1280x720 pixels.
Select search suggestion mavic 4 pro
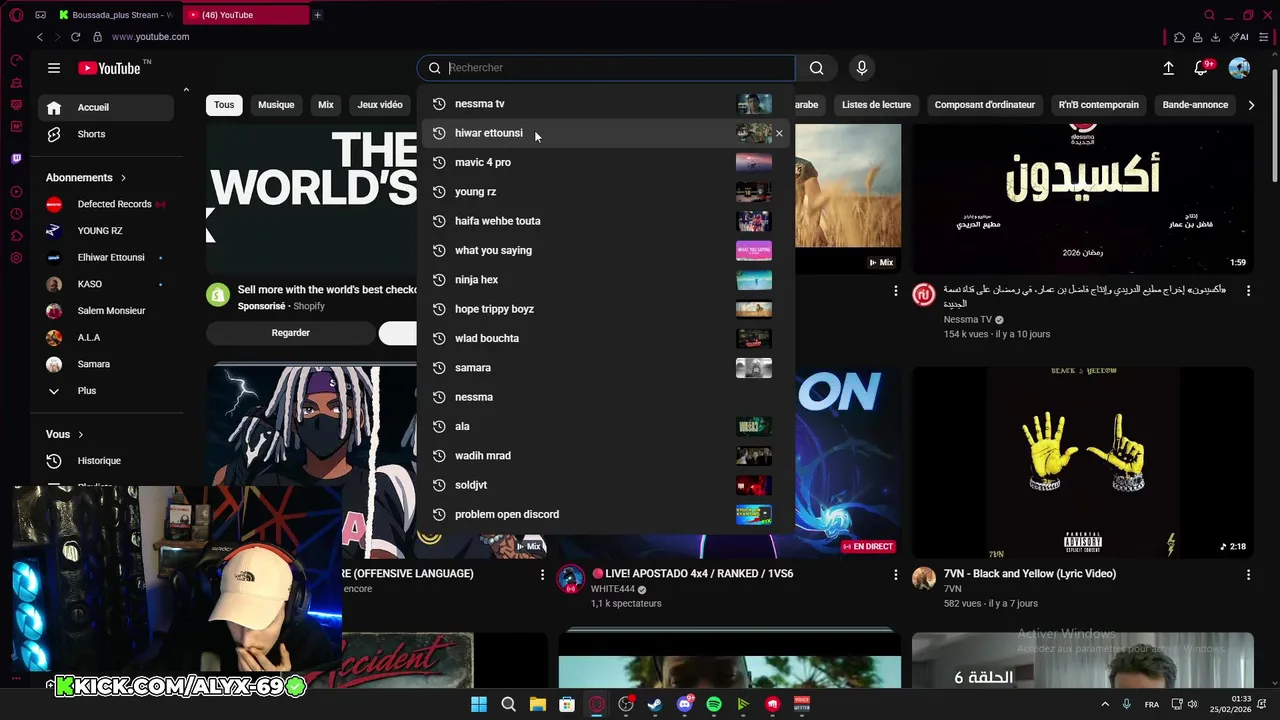pos(606,162)
